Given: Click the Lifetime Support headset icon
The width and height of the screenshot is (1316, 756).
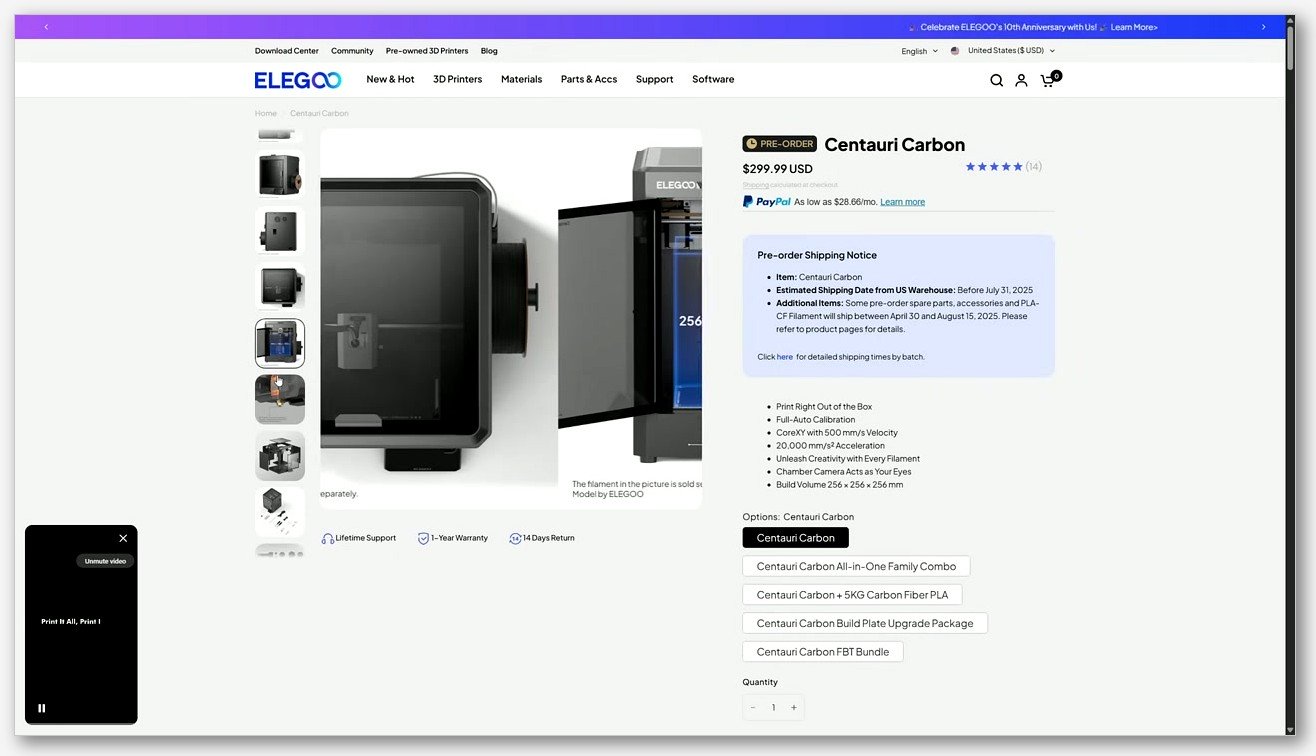Looking at the screenshot, I should (327, 538).
